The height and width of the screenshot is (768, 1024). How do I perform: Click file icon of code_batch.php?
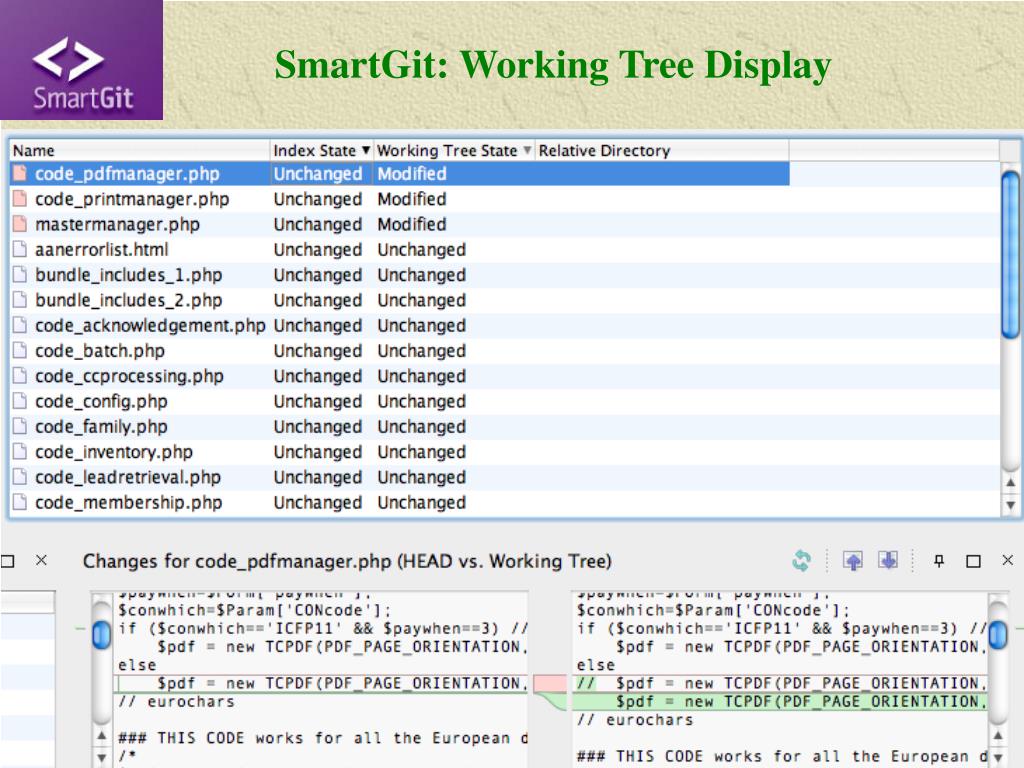20,351
